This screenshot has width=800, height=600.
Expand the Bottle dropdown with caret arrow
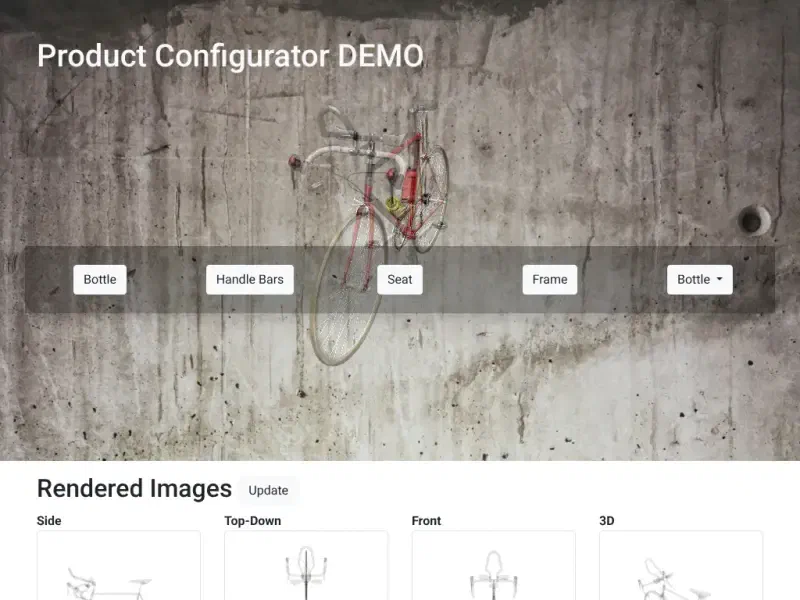point(699,280)
